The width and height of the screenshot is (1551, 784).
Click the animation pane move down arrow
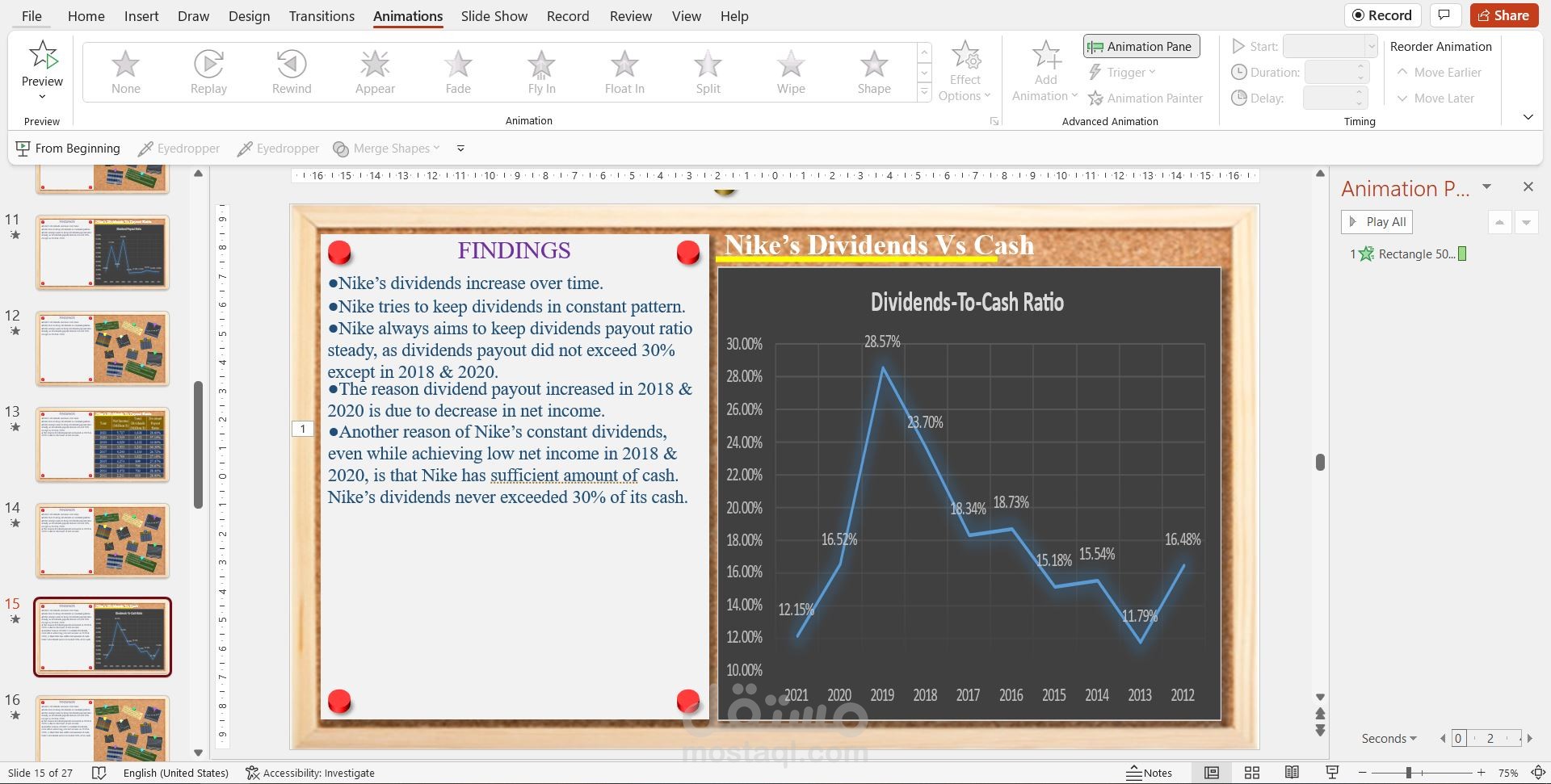click(1526, 222)
